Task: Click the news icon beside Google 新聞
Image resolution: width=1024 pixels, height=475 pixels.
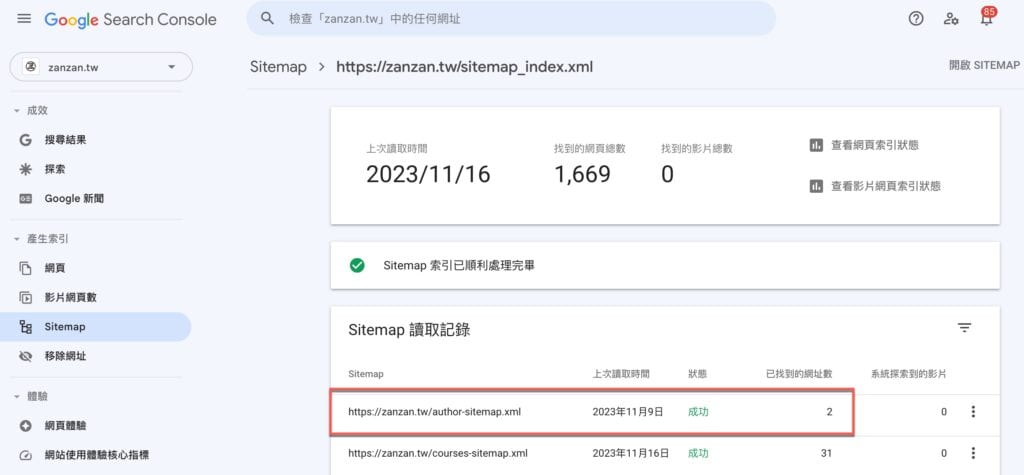Action: [x=25, y=199]
